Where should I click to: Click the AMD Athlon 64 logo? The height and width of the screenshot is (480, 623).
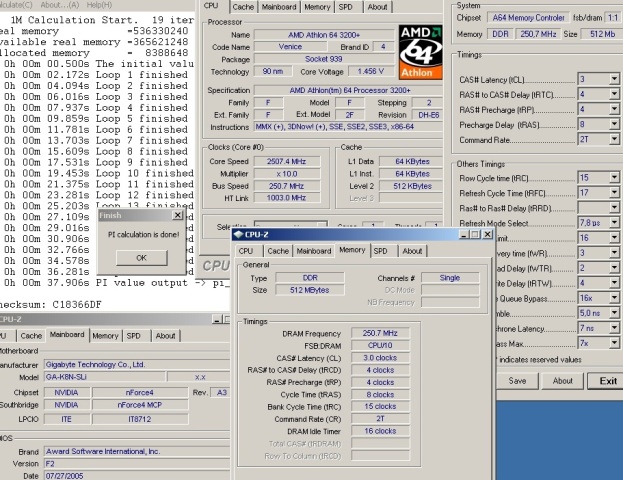point(420,52)
